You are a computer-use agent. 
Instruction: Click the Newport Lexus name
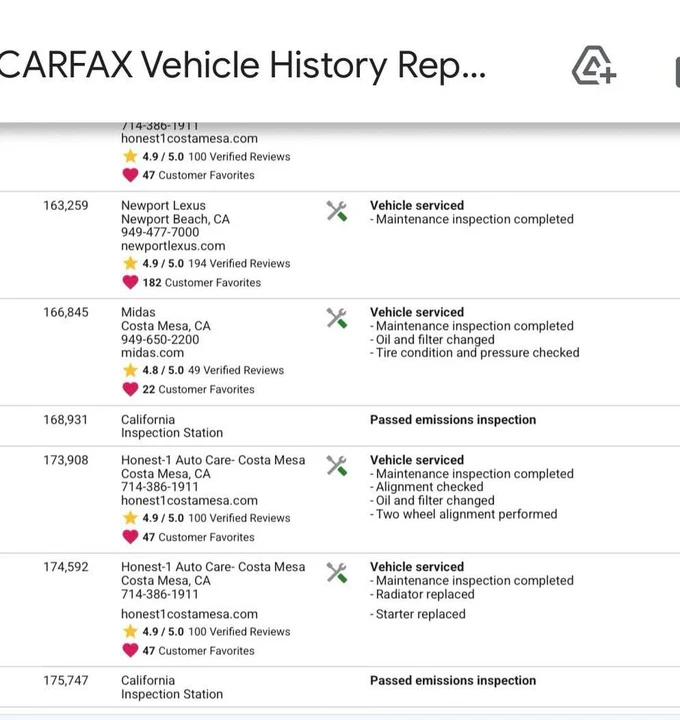coord(163,205)
